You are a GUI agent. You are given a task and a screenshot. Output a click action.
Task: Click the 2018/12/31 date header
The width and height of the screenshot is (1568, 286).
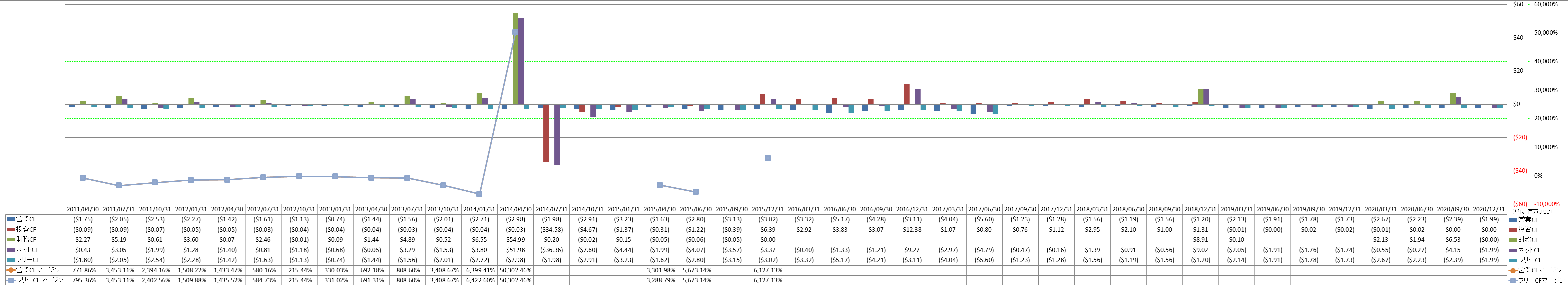tap(1200, 209)
